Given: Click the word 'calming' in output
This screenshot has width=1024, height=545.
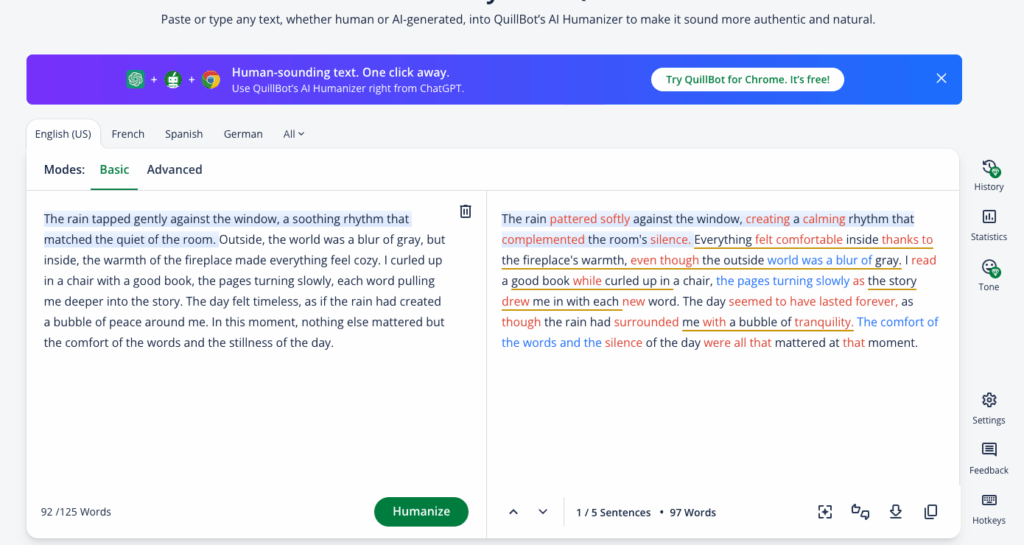Looking at the screenshot, I should pyautogui.click(x=824, y=219).
